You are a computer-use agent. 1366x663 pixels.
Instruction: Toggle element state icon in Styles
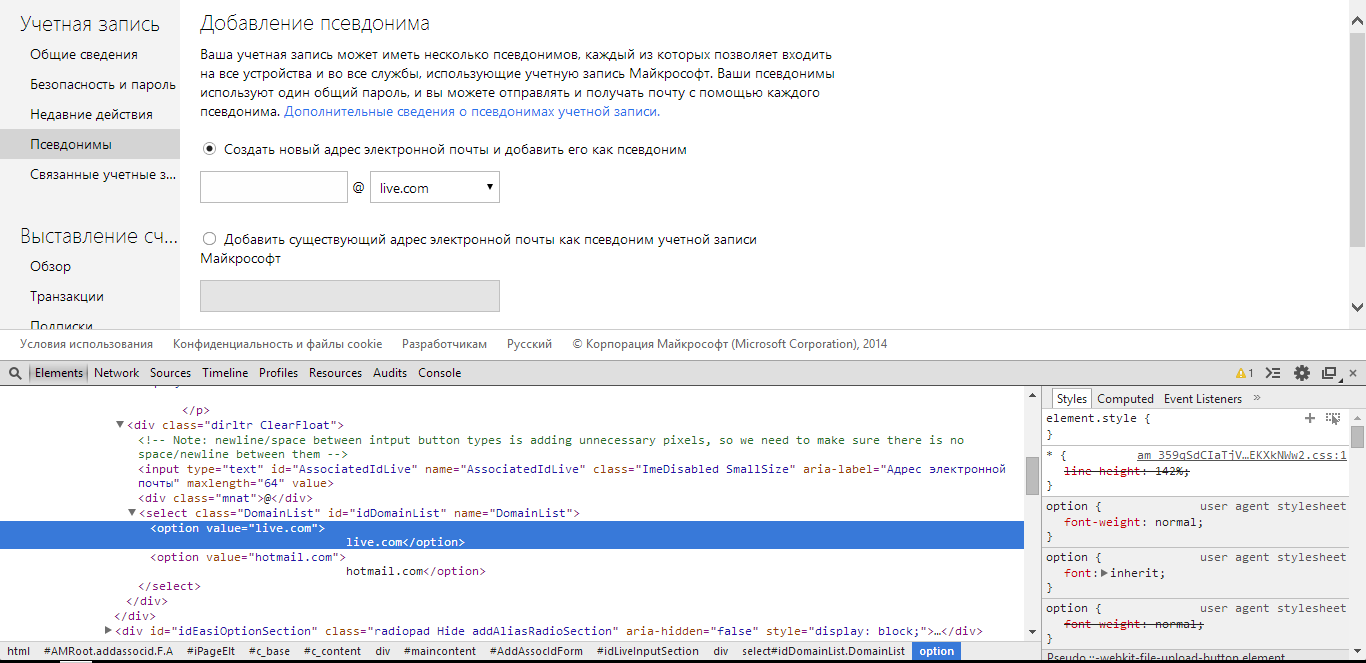pyautogui.click(x=1333, y=418)
